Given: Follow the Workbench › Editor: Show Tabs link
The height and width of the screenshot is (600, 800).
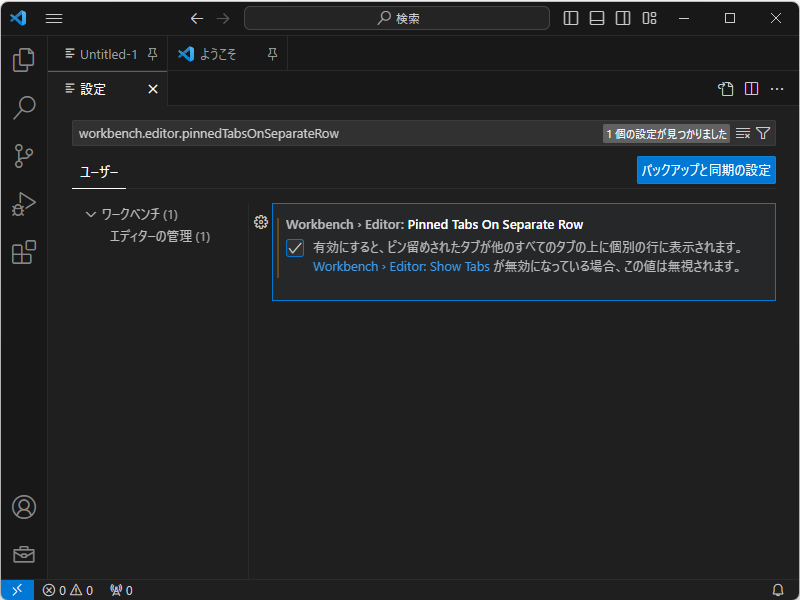Looking at the screenshot, I should point(402,266).
